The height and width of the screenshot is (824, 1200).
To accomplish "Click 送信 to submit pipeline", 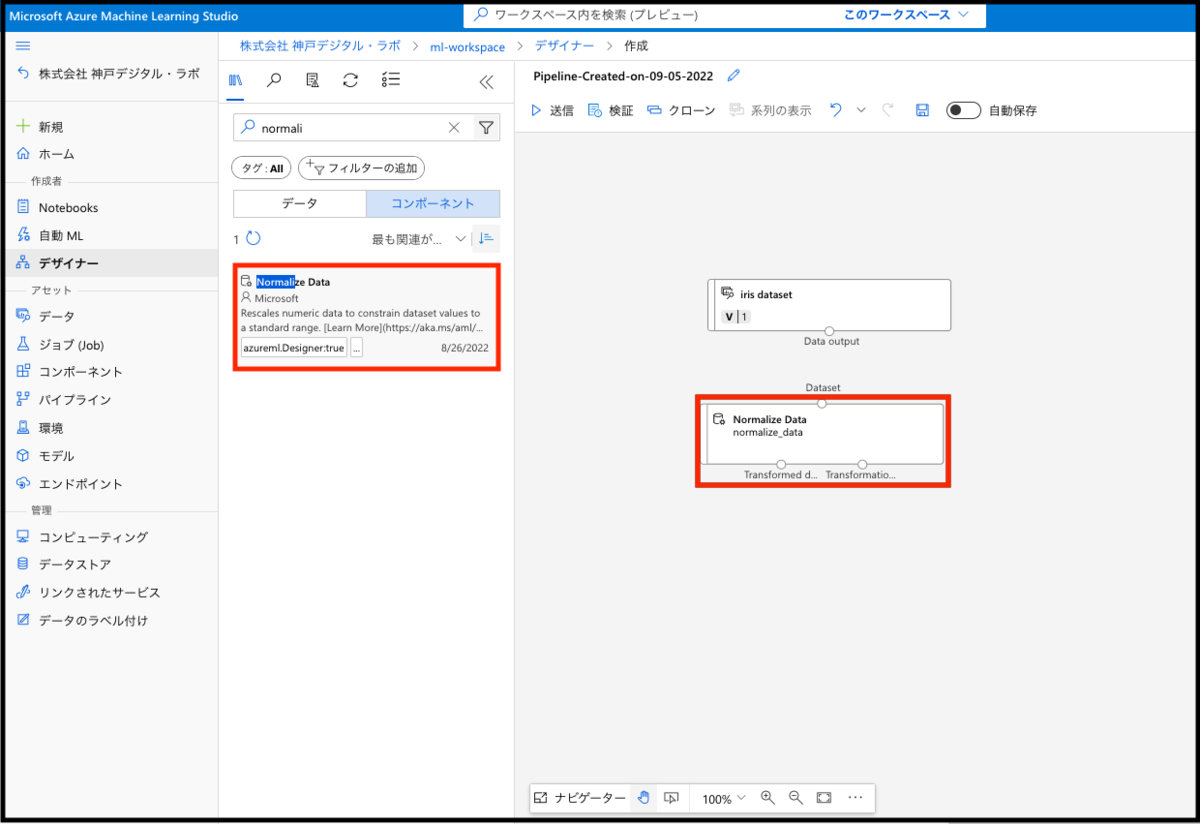I will 552,110.
